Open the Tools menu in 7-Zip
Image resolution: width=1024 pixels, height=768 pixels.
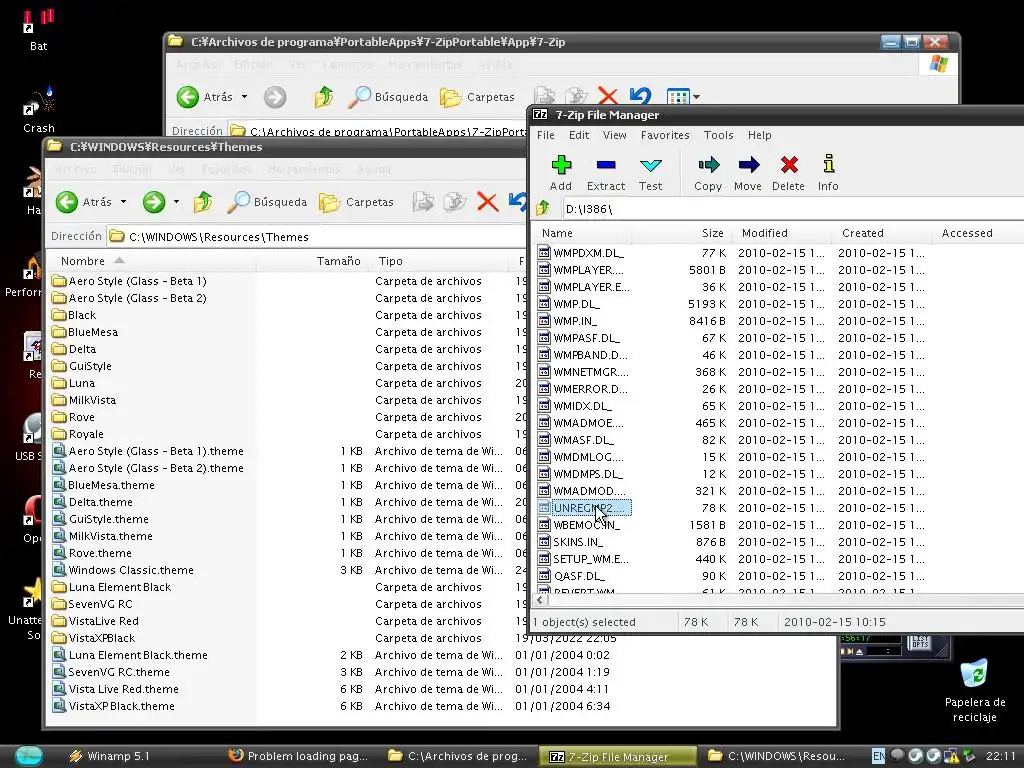point(718,135)
